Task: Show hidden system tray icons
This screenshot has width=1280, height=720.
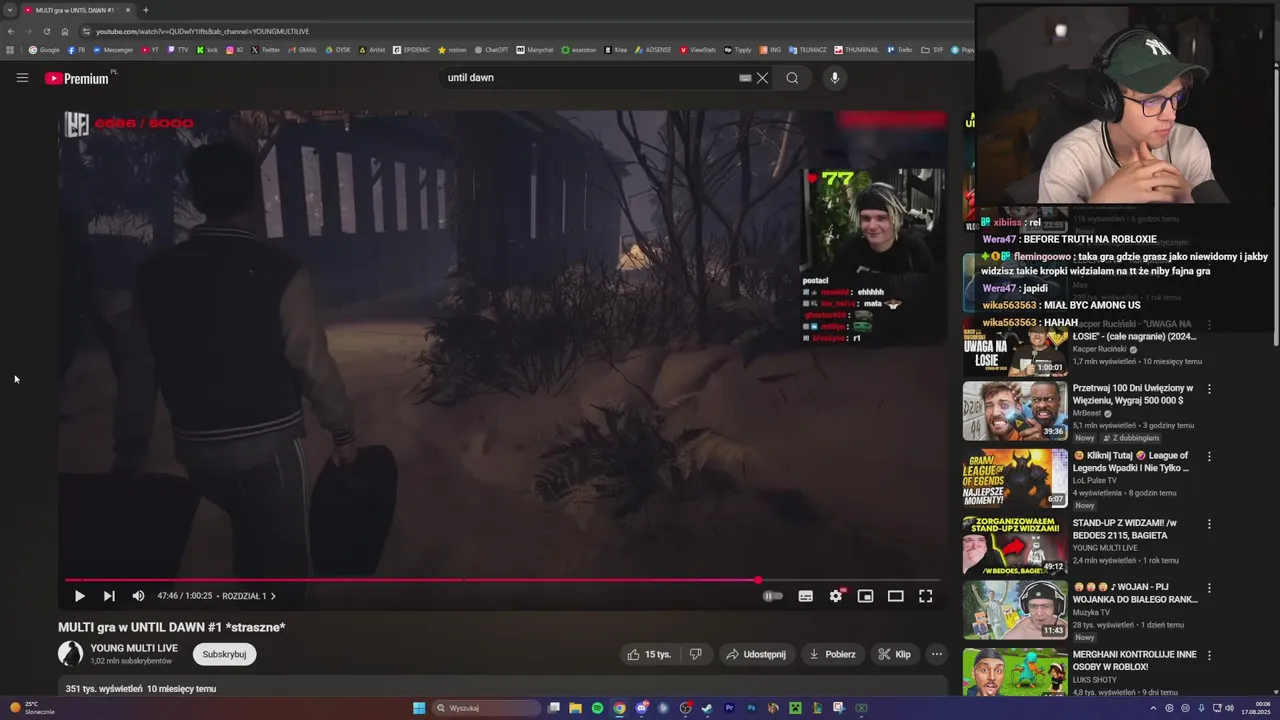Action: click(1153, 708)
